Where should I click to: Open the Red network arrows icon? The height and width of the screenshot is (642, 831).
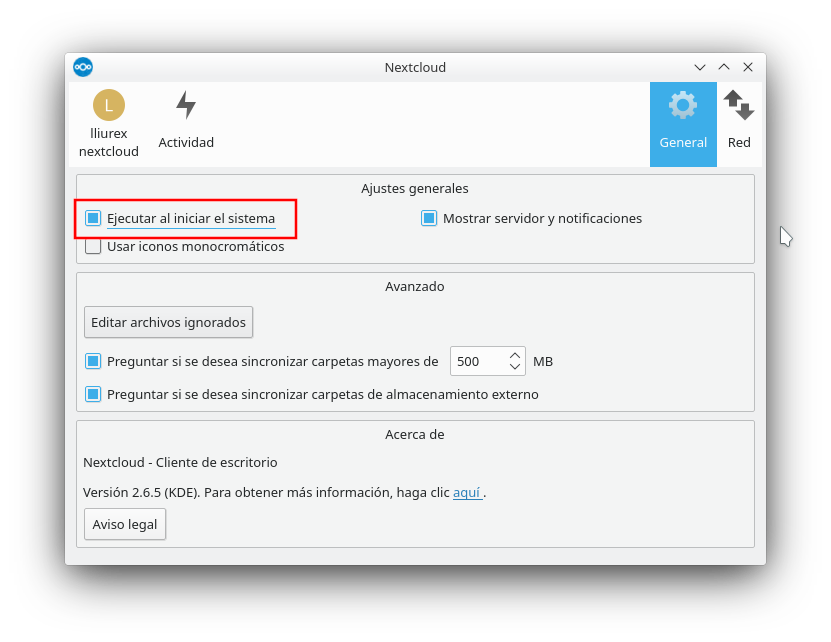(739, 105)
